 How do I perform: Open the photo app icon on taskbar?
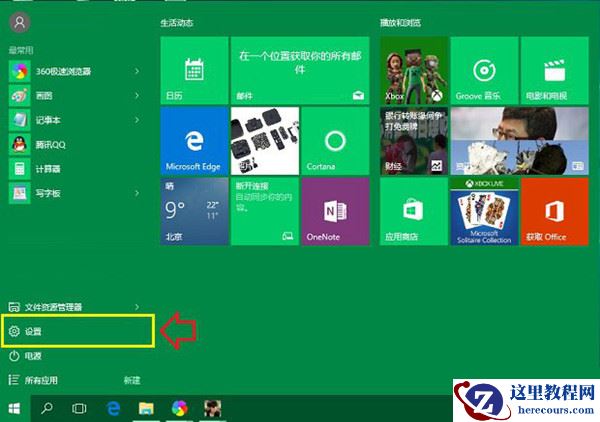tap(213, 409)
